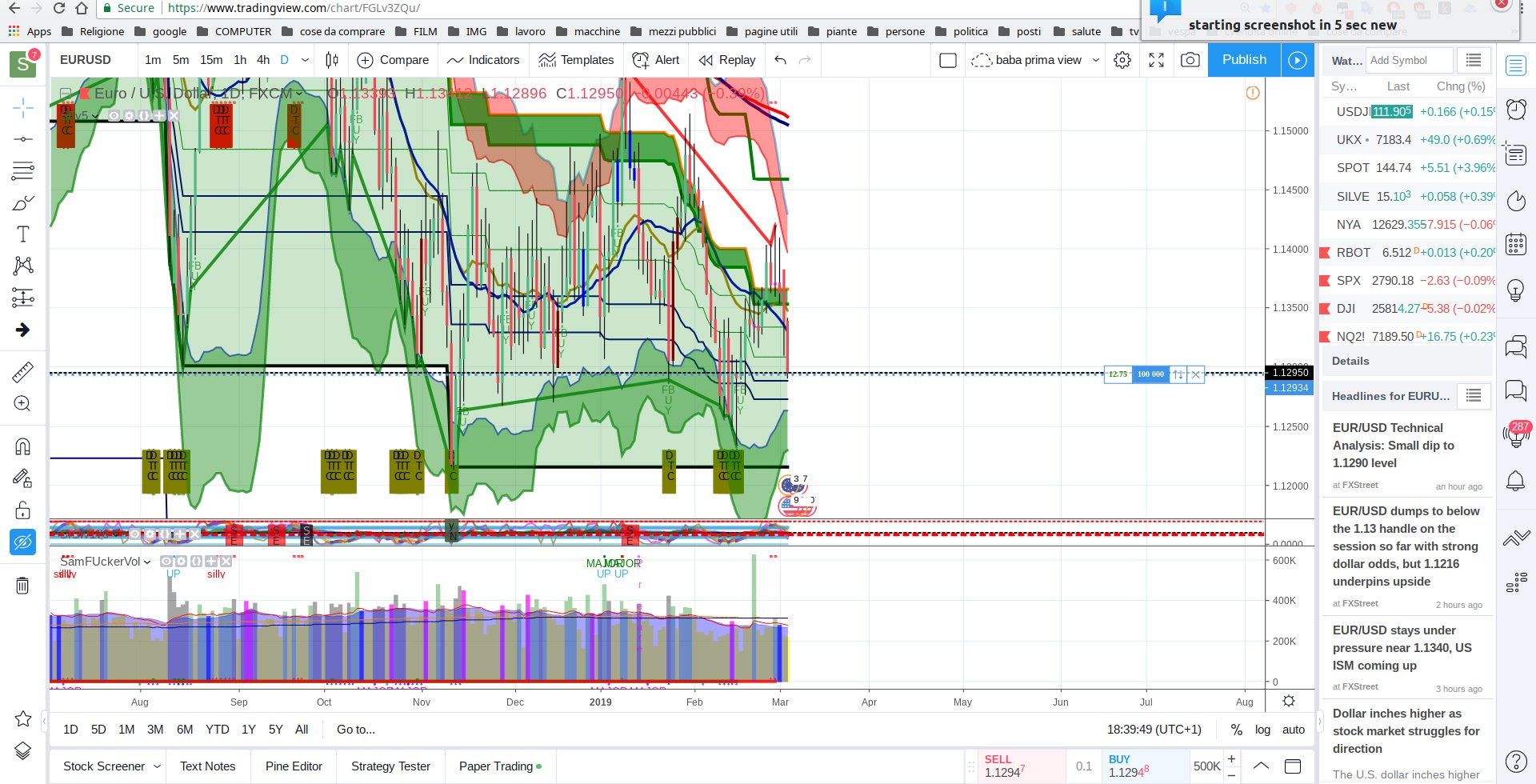The width and height of the screenshot is (1536, 784).
Task: Open the Indicators dialog
Action: (x=483, y=60)
